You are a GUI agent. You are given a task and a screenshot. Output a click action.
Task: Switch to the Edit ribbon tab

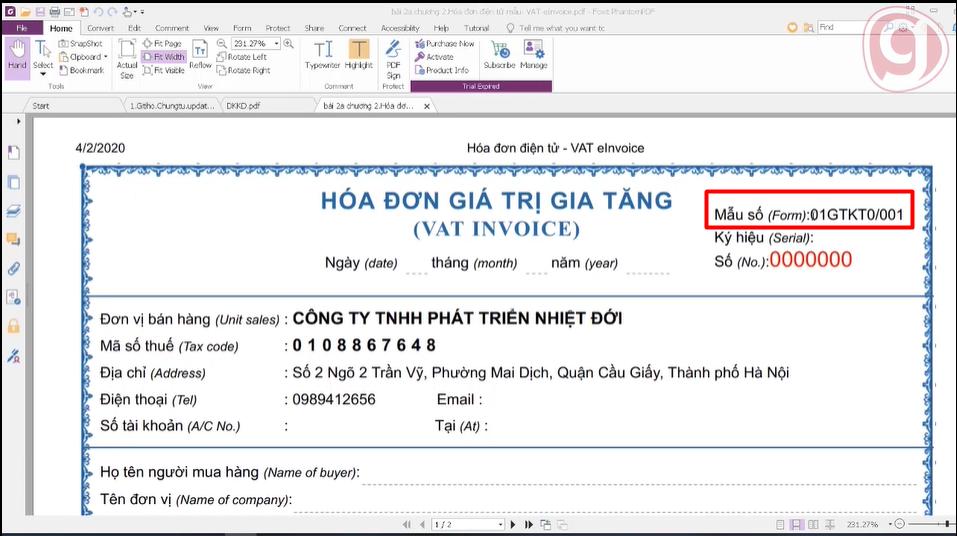[x=134, y=28]
